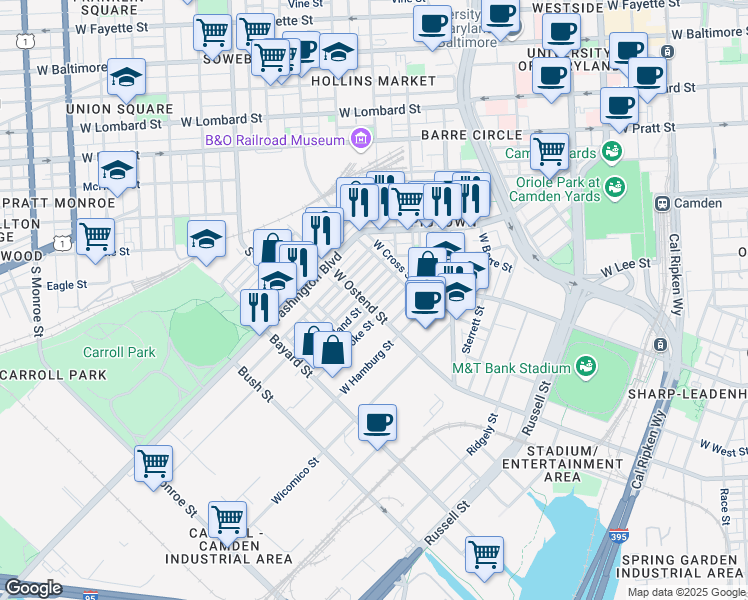Click the W Hamburg St label
748x600 pixels.
(x=367, y=367)
